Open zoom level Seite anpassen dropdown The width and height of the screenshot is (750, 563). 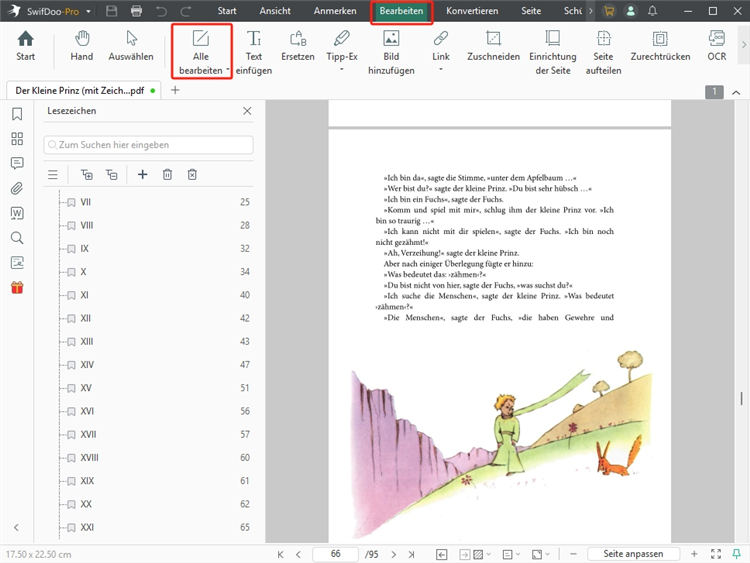coord(633,554)
